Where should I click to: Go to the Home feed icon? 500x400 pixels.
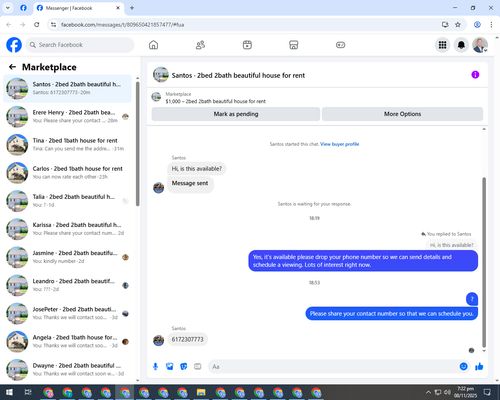tap(153, 45)
